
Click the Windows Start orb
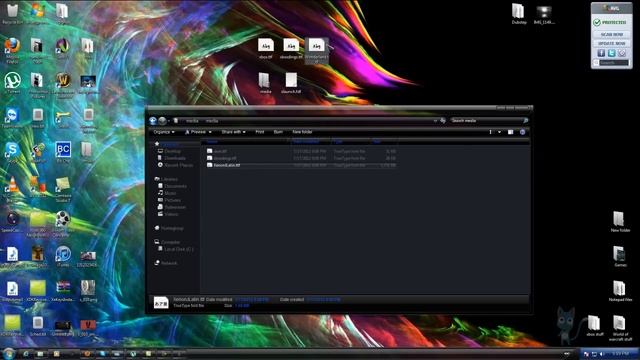8,353
